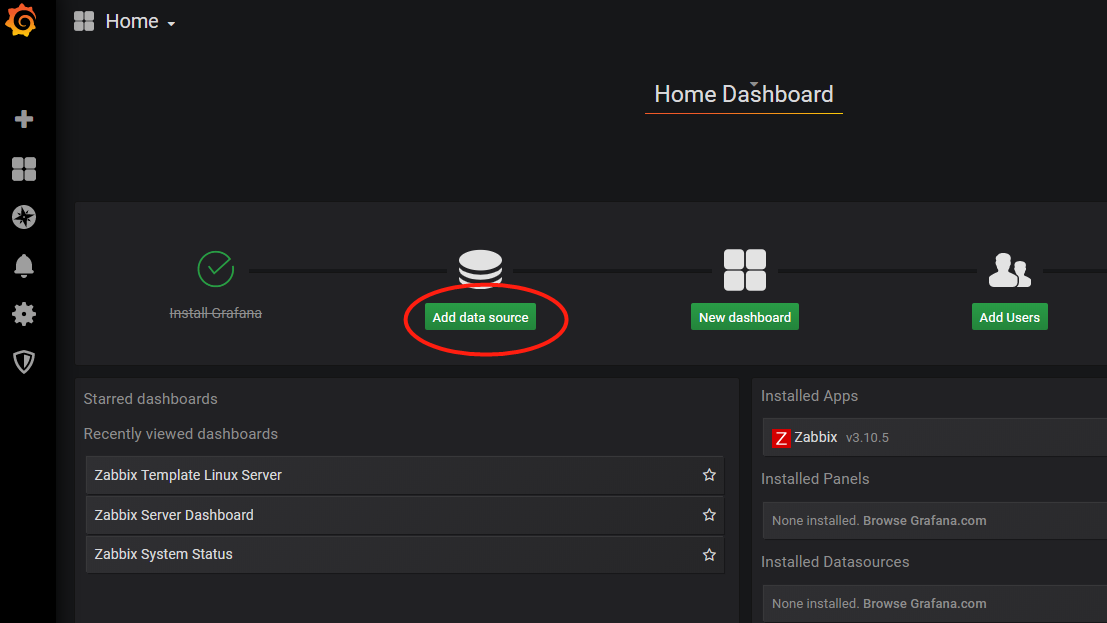Viewport: 1107px width, 623px height.
Task: Star the Zabbix Server Dashboard
Action: click(x=709, y=515)
